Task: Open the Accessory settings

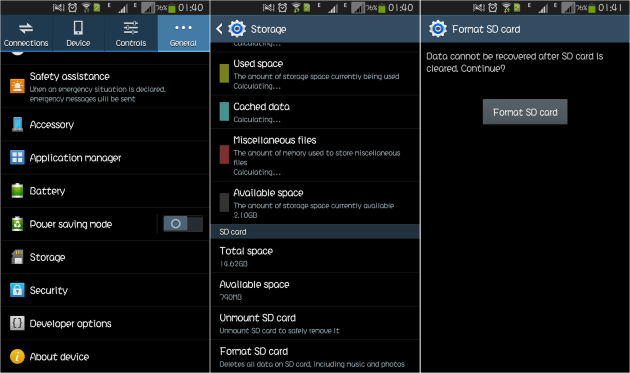Action: [x=105, y=124]
